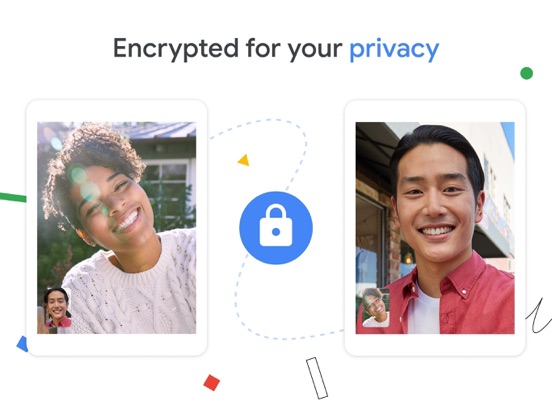The image size is (552, 414).
Task: Click the black squiggle at right edge
Action: click(539, 315)
